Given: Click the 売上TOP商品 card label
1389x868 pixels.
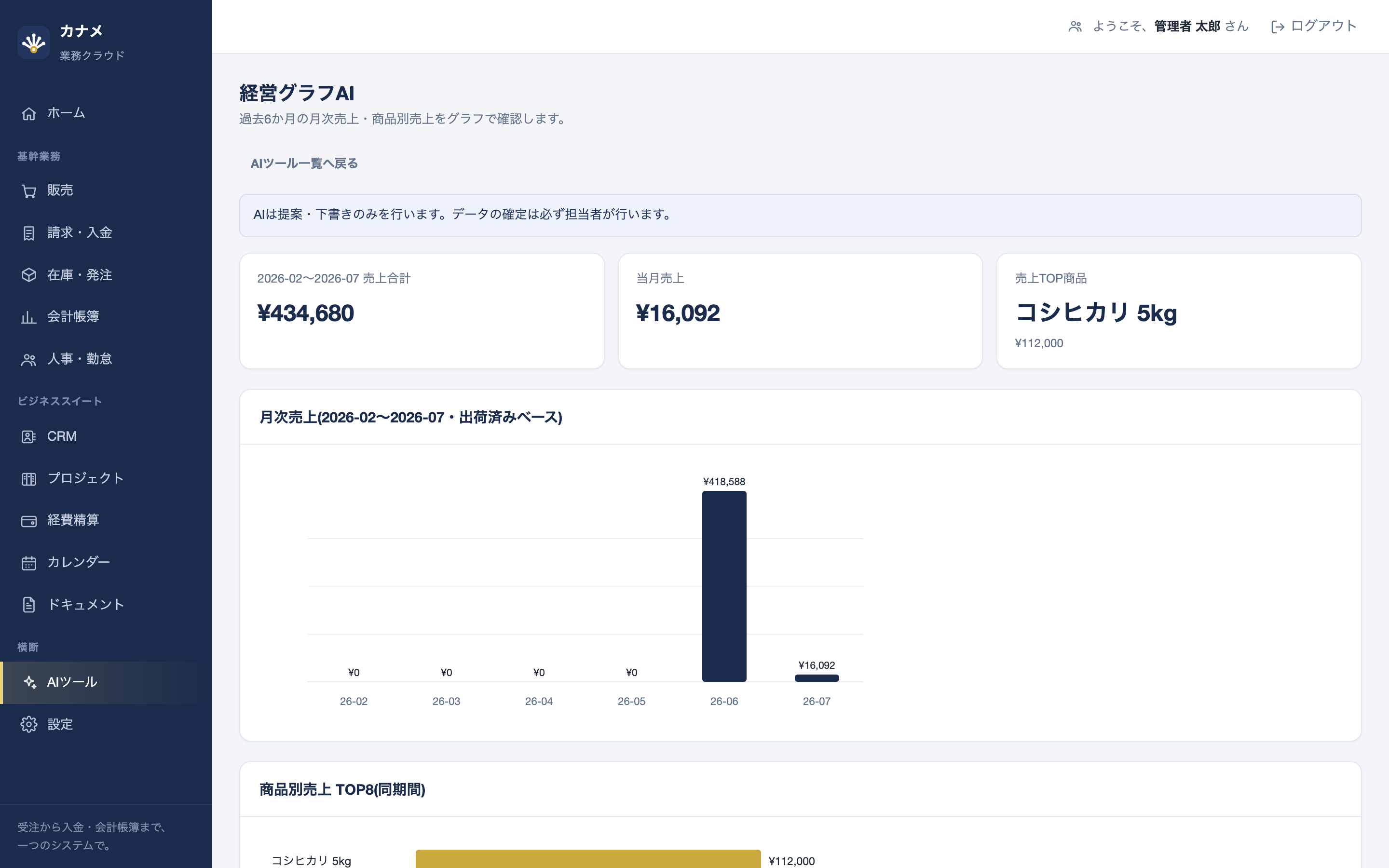Looking at the screenshot, I should 1050,278.
